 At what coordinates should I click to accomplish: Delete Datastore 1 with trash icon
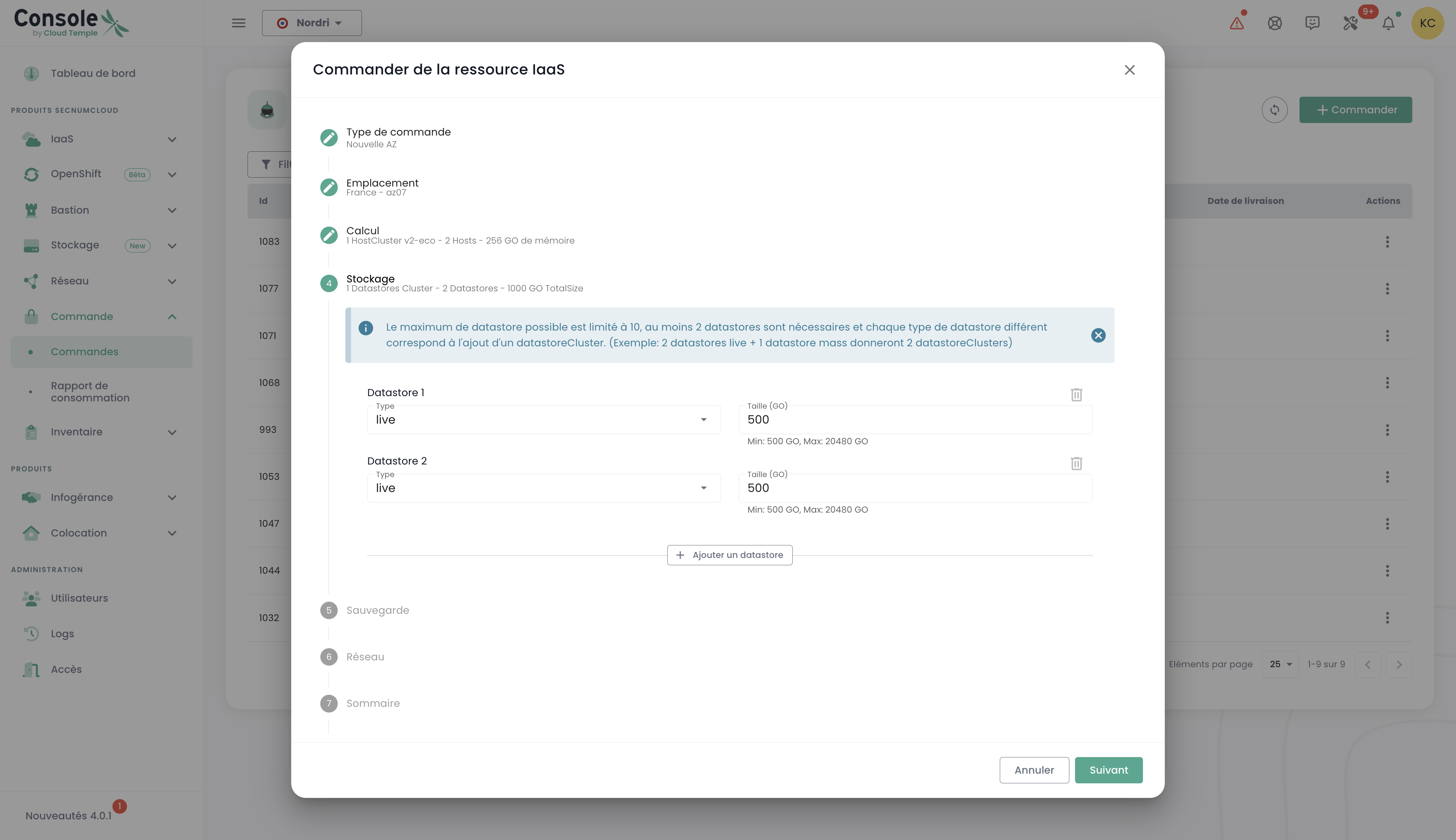point(1076,395)
